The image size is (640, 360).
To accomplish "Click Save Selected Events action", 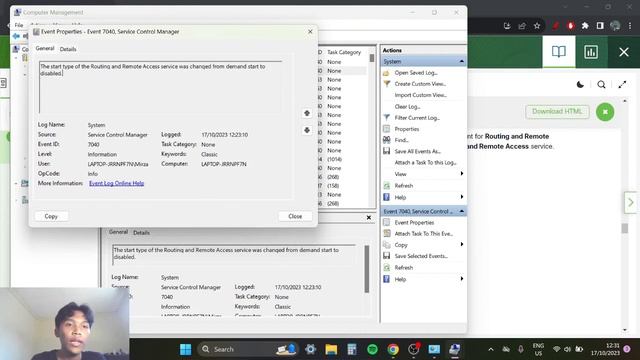I will 421,256.
